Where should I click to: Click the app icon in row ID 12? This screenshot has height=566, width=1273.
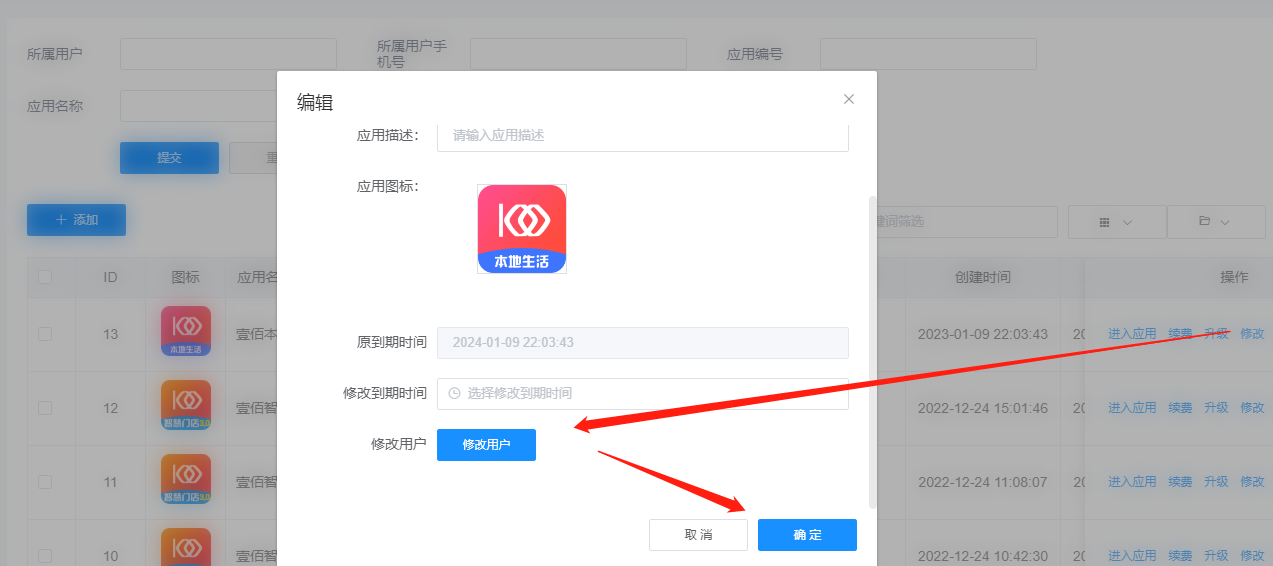pos(186,405)
